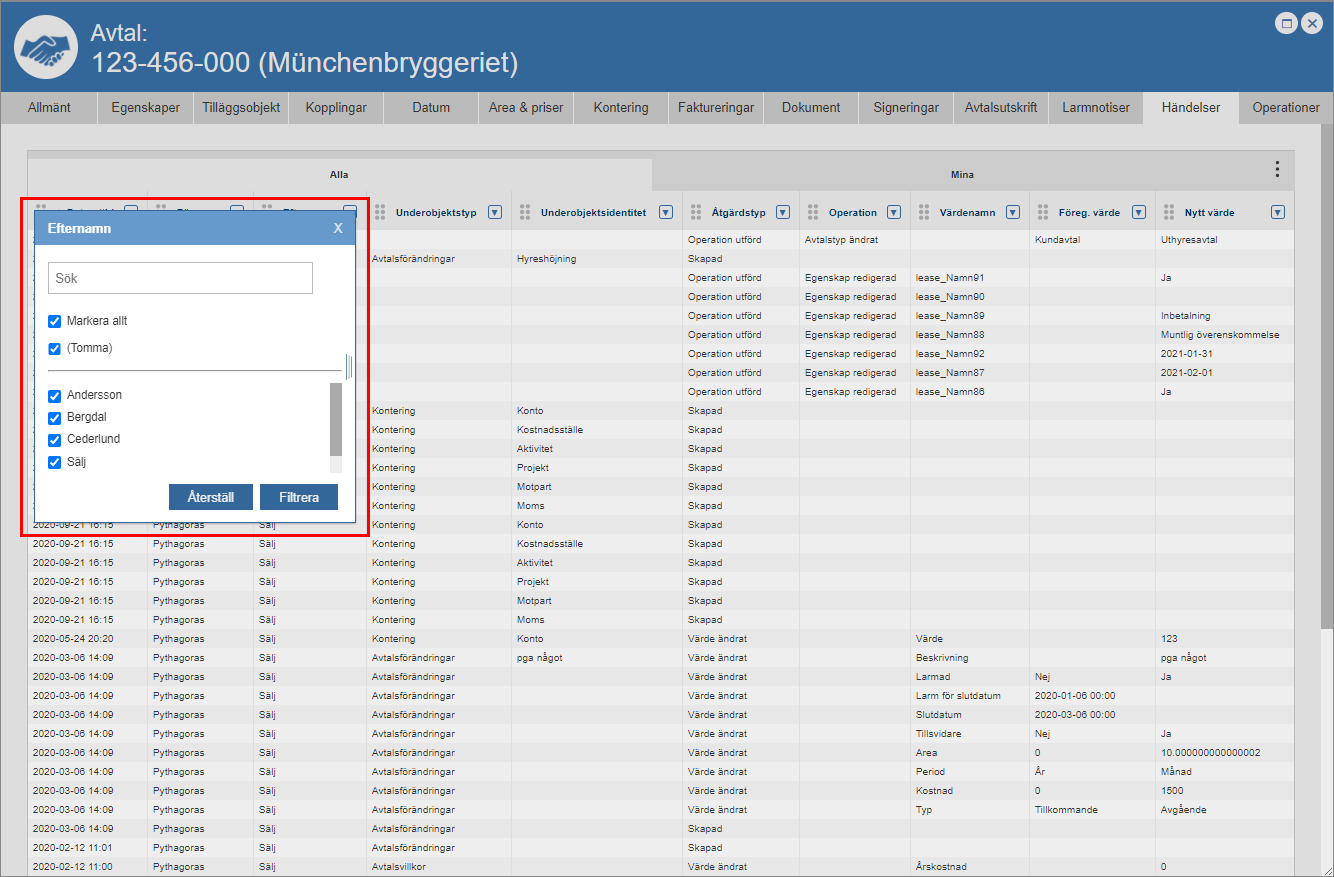Expand the Föreg. värde filter dropdown
This screenshot has width=1334, height=877.
[x=1137, y=212]
